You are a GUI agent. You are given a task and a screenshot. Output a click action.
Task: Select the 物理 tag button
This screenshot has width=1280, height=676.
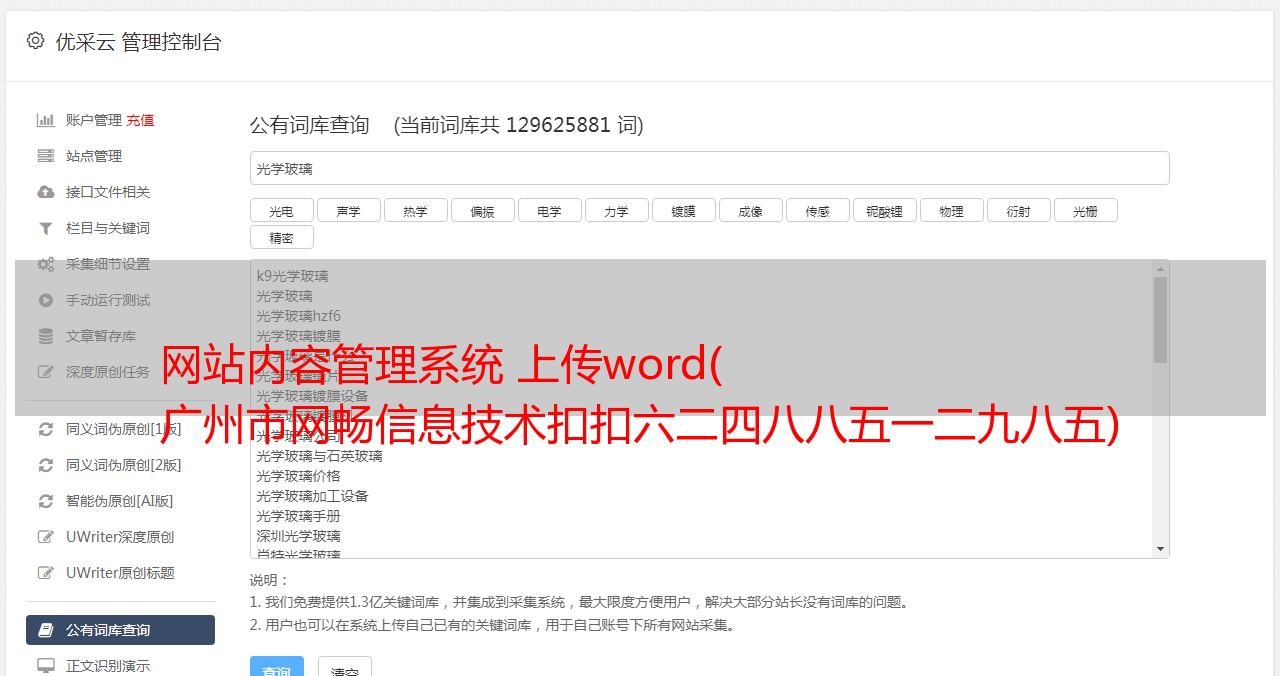pos(951,210)
